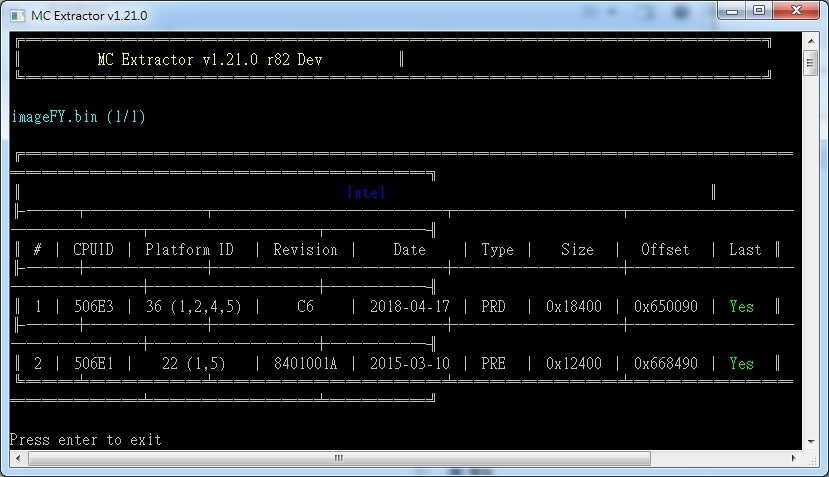Click offset value '0x668490'
This screenshot has height=477, width=829.
coord(666,363)
